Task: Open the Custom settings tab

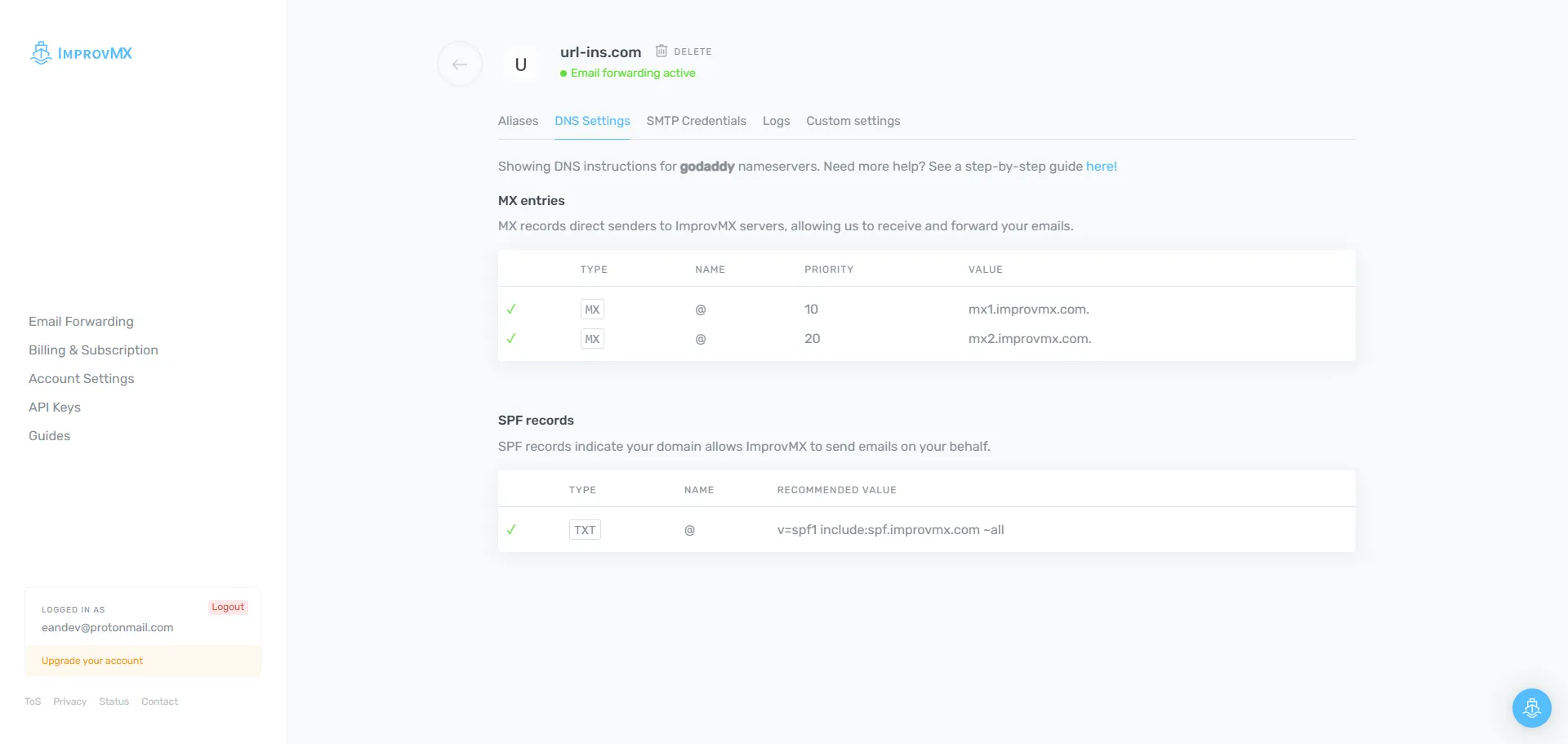Action: 853,121
